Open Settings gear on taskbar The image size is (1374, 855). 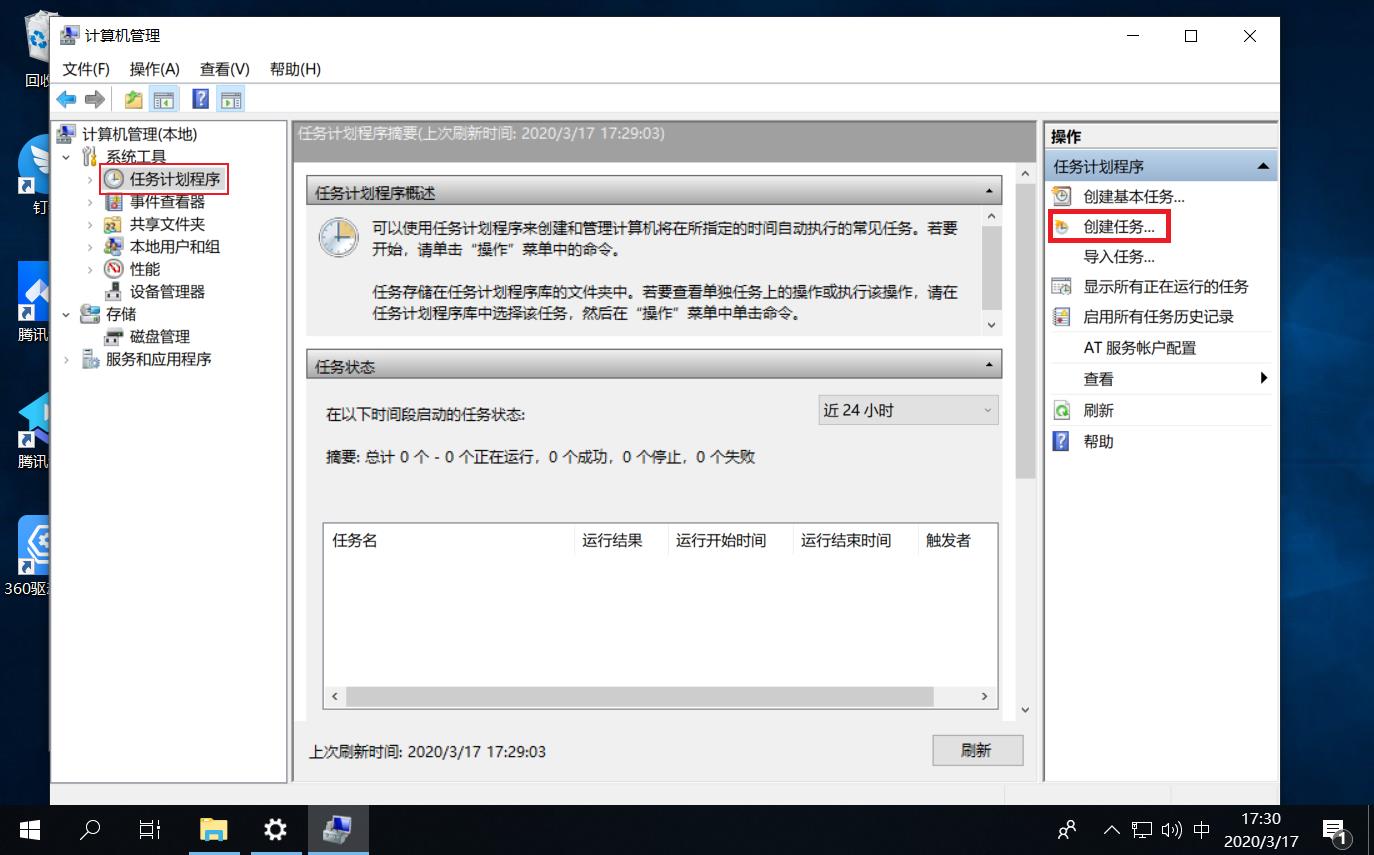pos(275,829)
